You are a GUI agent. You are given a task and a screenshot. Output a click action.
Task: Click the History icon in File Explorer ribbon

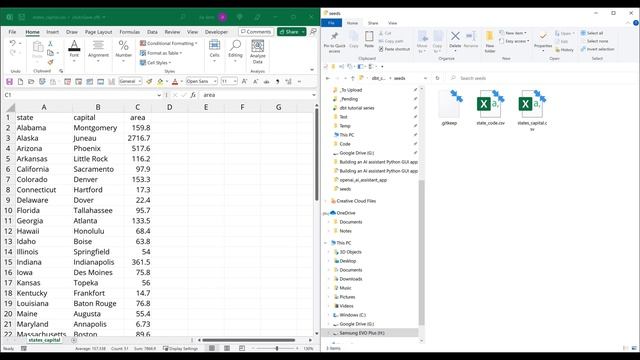click(x=564, y=50)
